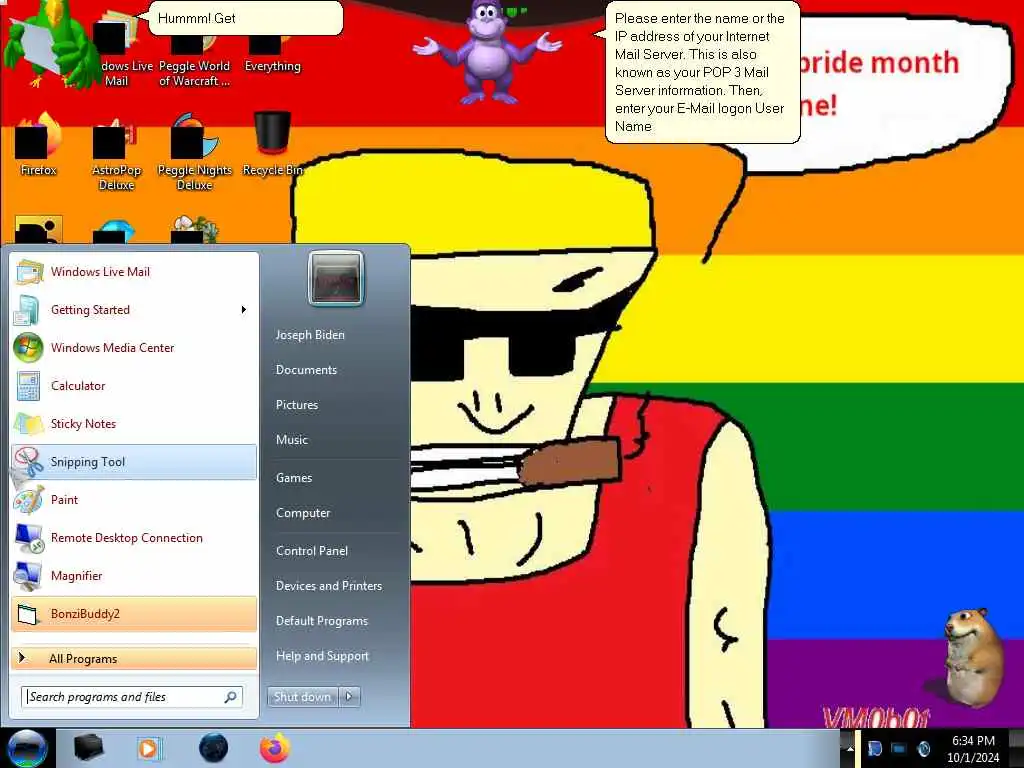The image size is (1024, 768).
Task: Click the user account picture
Action: tap(336, 278)
